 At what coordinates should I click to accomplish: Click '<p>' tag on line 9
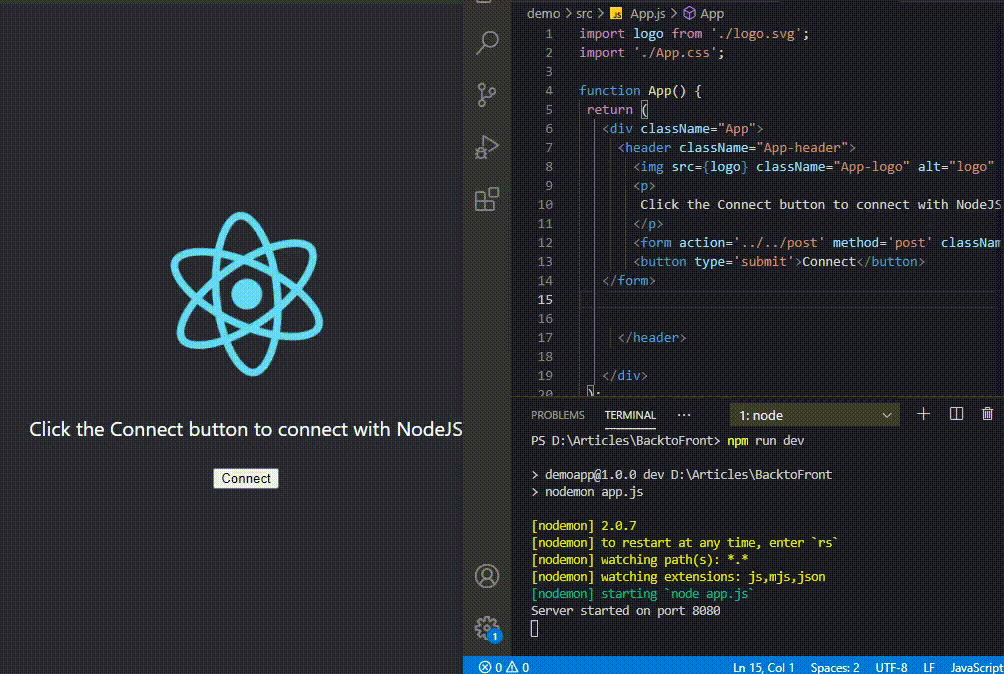pos(644,186)
